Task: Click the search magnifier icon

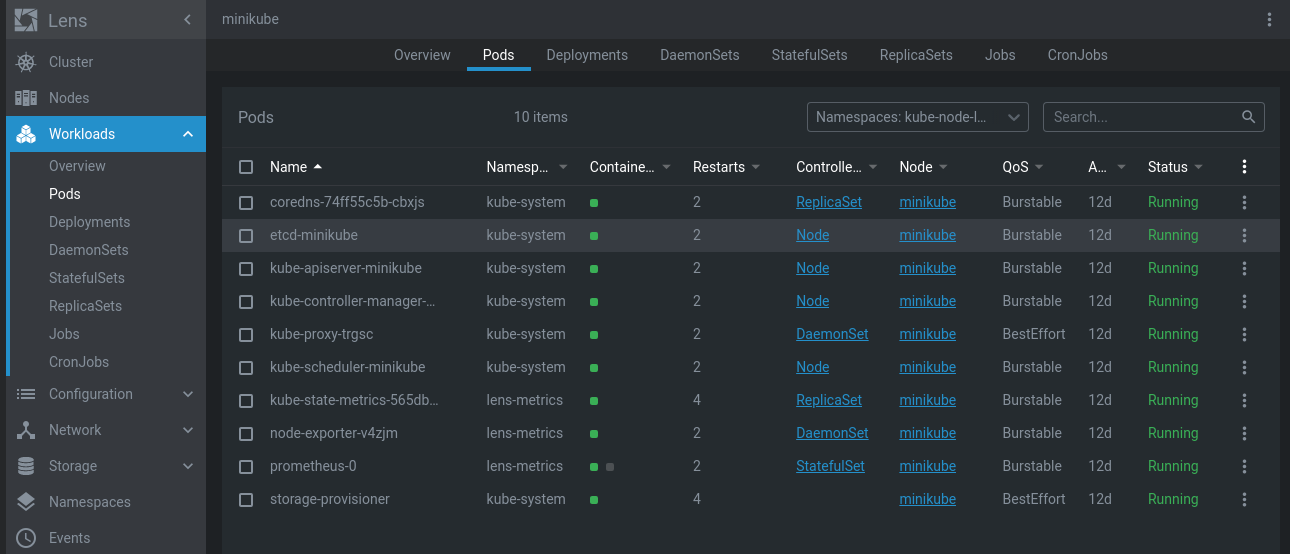Action: 1248,117
